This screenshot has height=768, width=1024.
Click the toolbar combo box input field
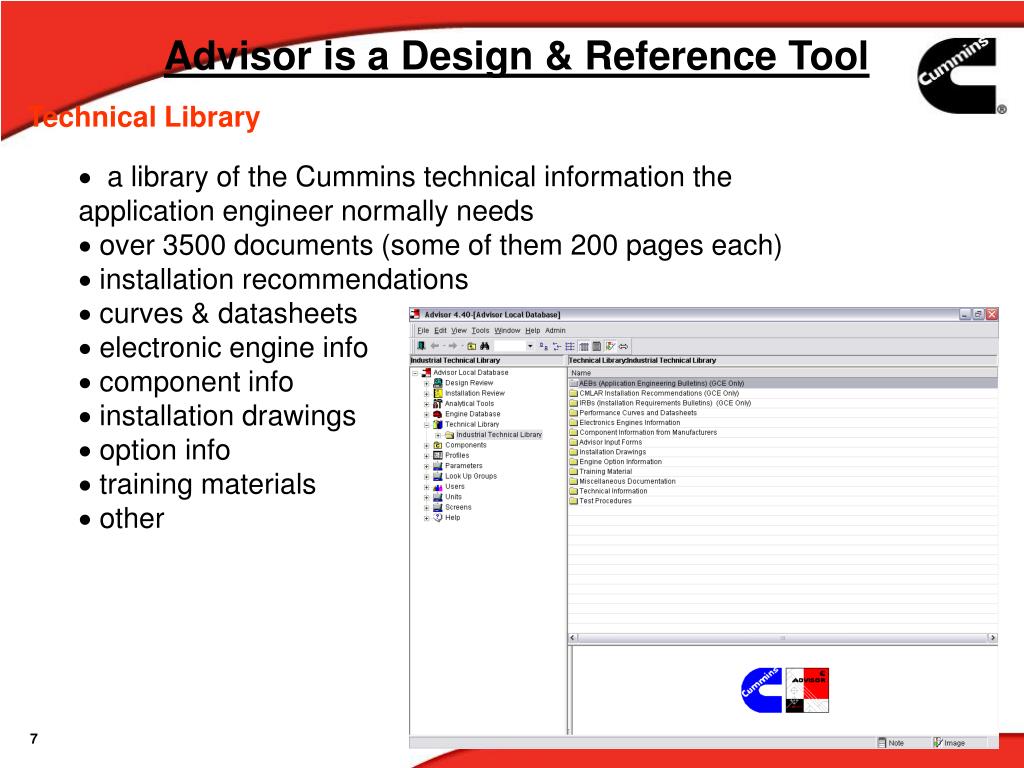(510, 345)
